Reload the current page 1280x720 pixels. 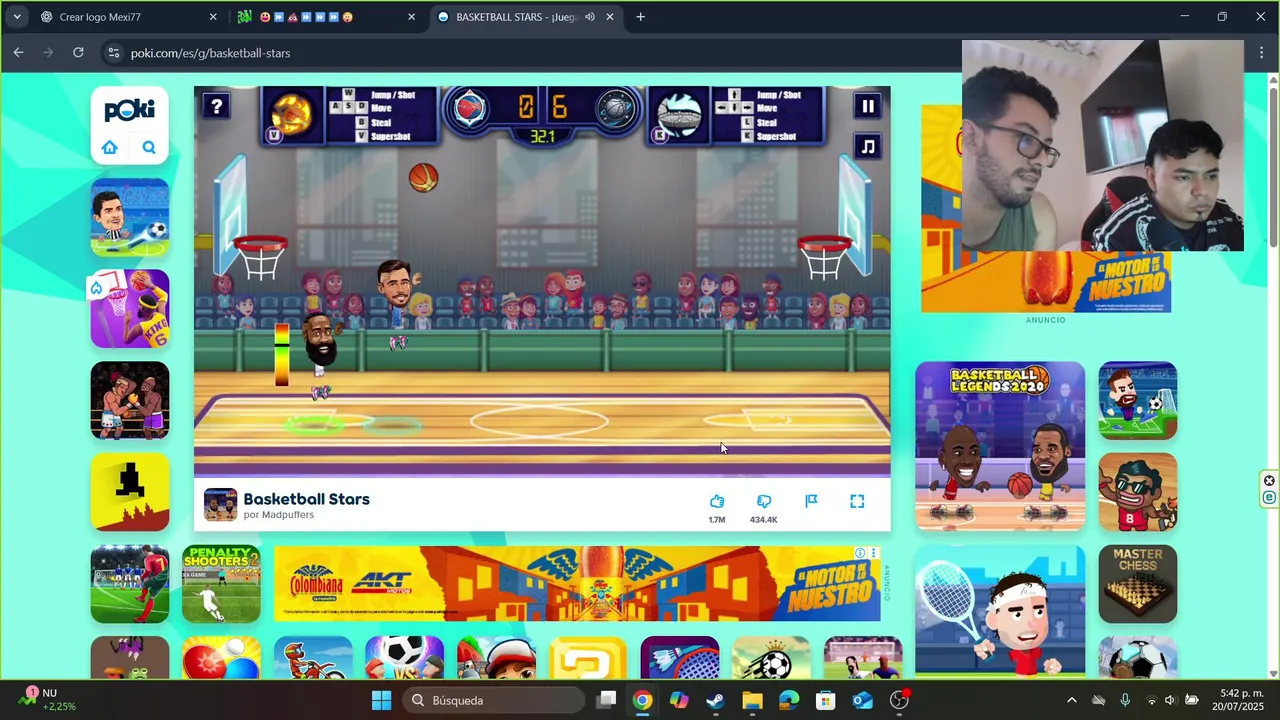78,52
